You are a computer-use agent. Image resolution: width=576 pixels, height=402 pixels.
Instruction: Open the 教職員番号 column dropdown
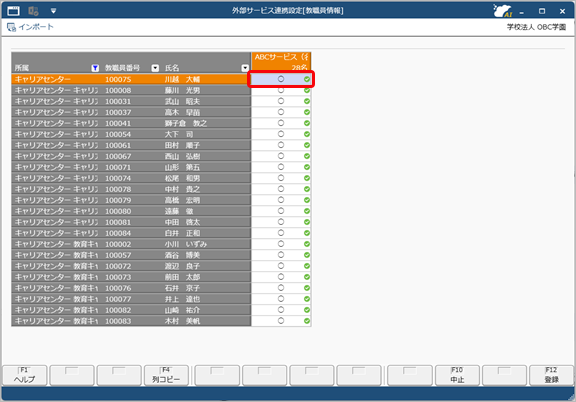pos(155,68)
